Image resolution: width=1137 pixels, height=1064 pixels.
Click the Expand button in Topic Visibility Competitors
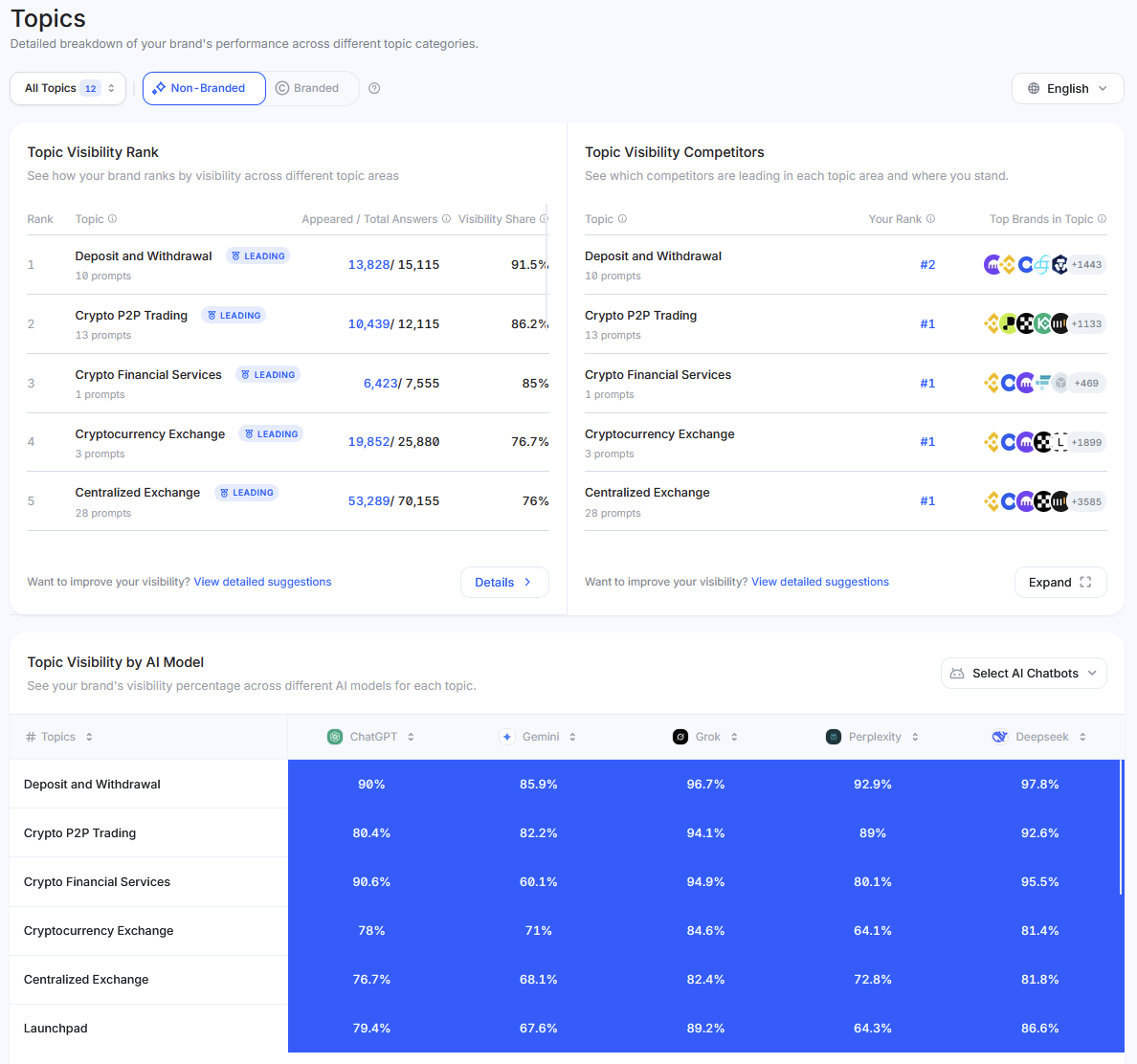coord(1060,582)
